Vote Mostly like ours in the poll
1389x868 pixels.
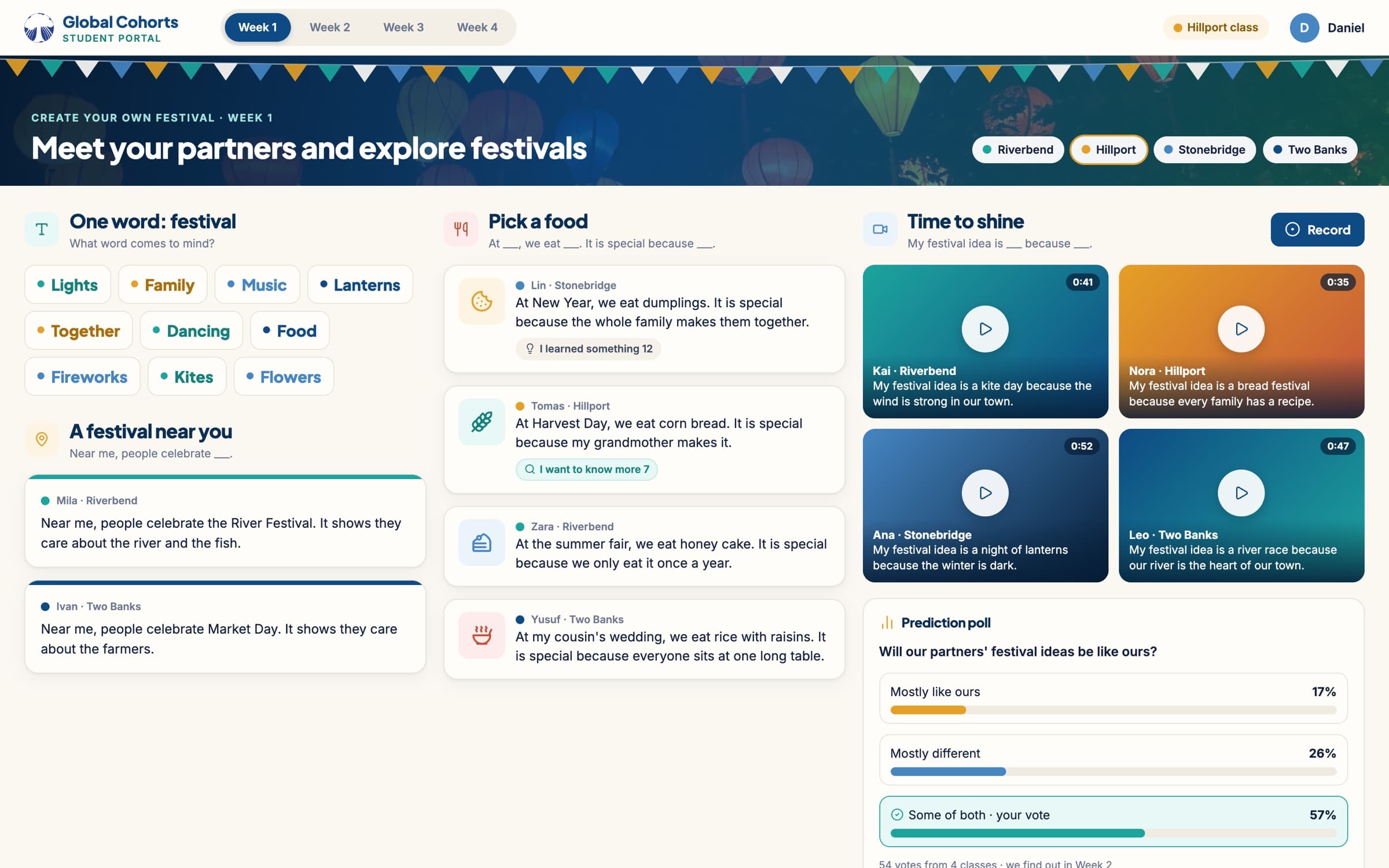click(1113, 698)
